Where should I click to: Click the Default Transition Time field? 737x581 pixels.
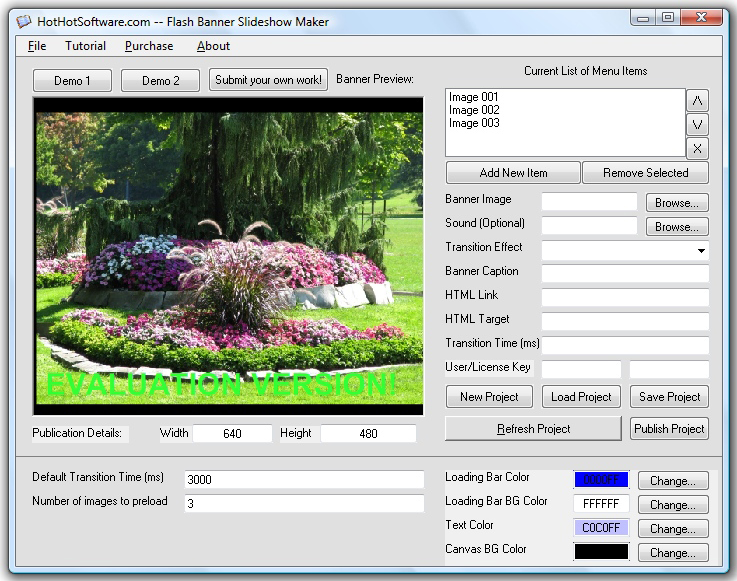pos(304,480)
